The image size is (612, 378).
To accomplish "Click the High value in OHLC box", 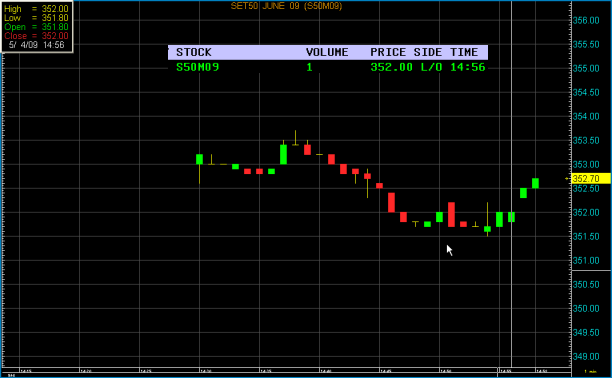I will click(55, 9).
